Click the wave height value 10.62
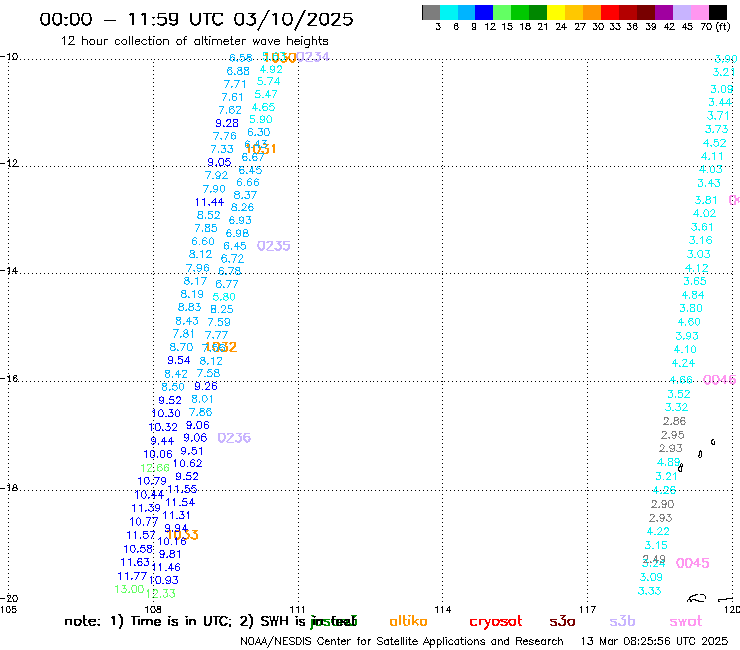This screenshot has height=650, width=740. pyautogui.click(x=188, y=464)
